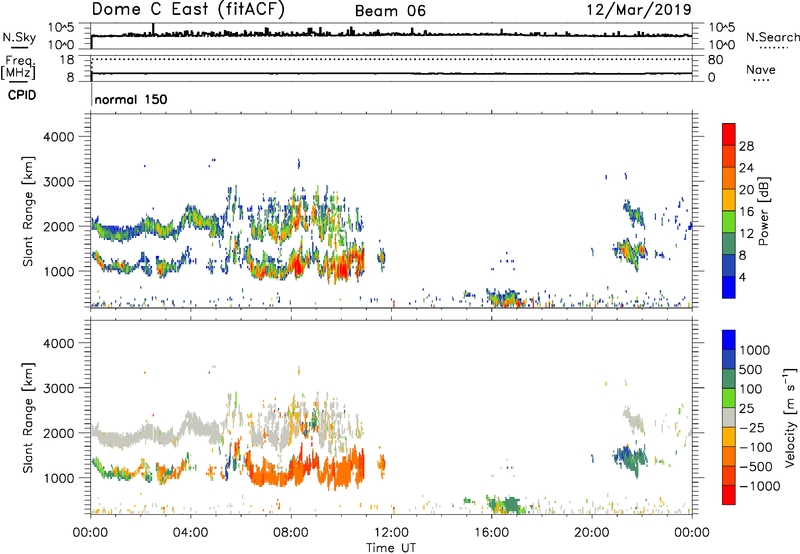The width and height of the screenshot is (800, 554).
Task: Click the '20' tick on Power colorbar
Action: (x=746, y=190)
